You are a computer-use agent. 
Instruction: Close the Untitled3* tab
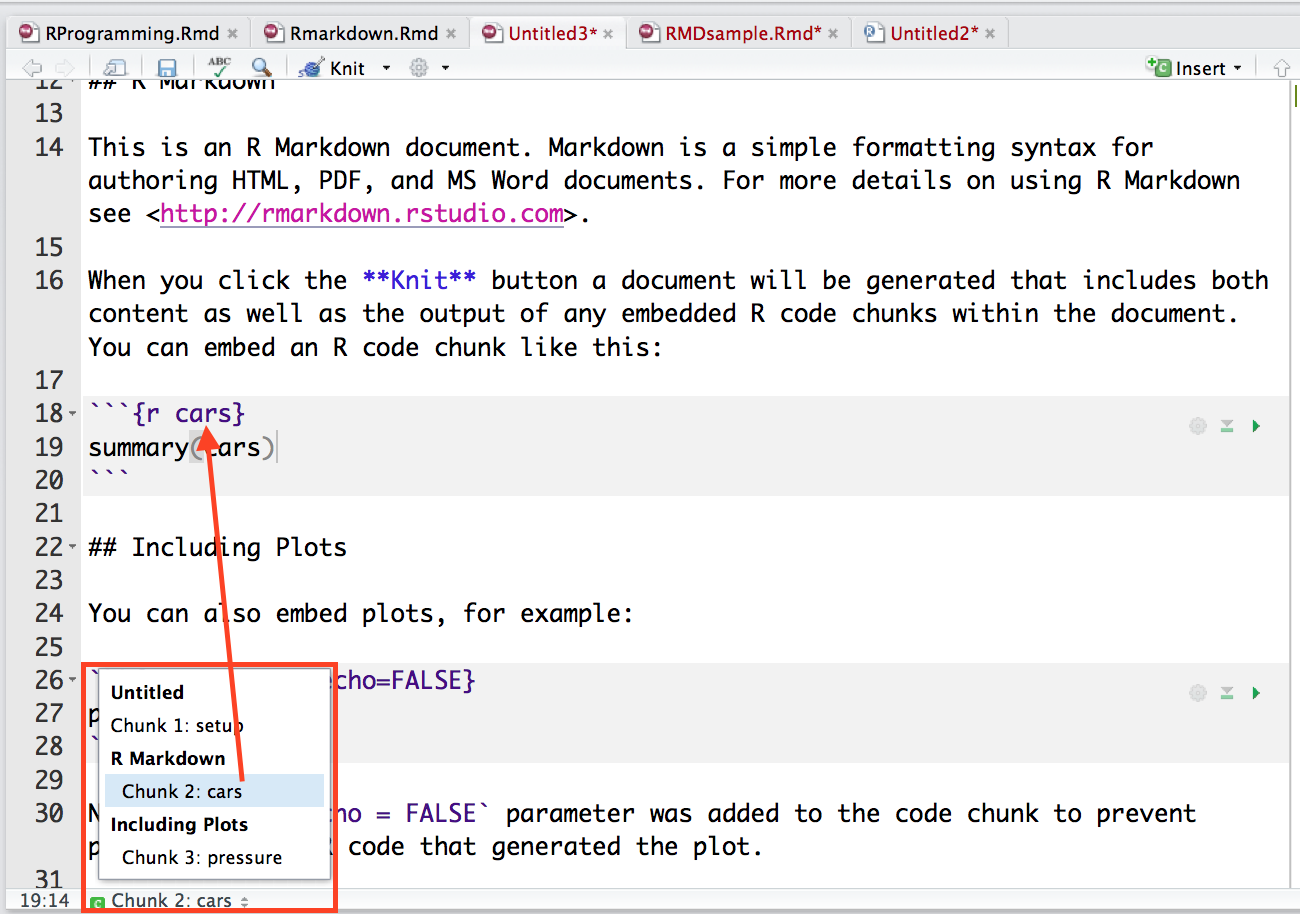(x=608, y=34)
